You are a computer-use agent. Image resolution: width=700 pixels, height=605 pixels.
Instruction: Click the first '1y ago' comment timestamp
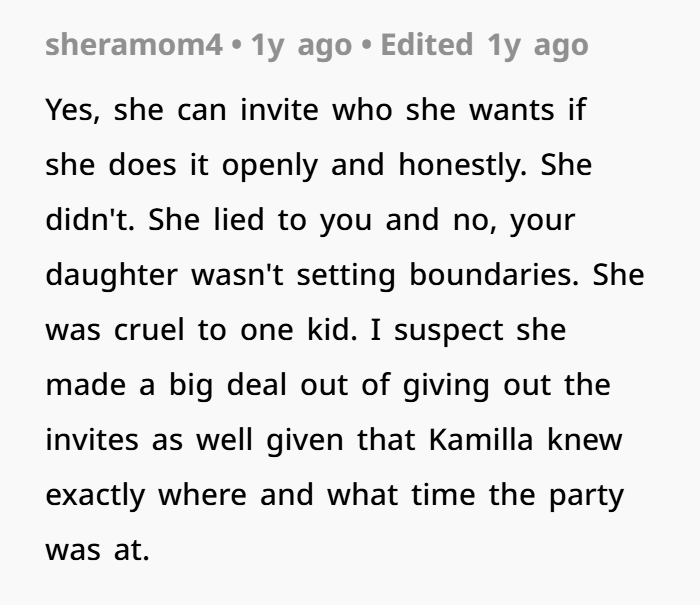coord(301,45)
